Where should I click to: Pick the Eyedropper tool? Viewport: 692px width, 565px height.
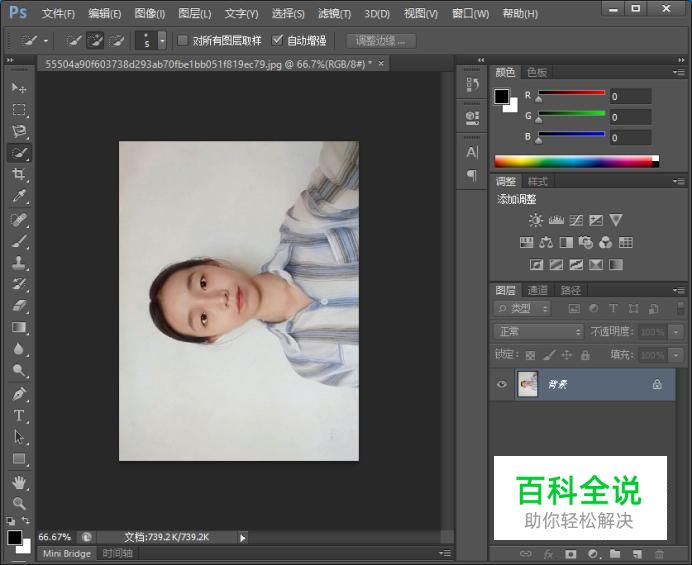18,197
